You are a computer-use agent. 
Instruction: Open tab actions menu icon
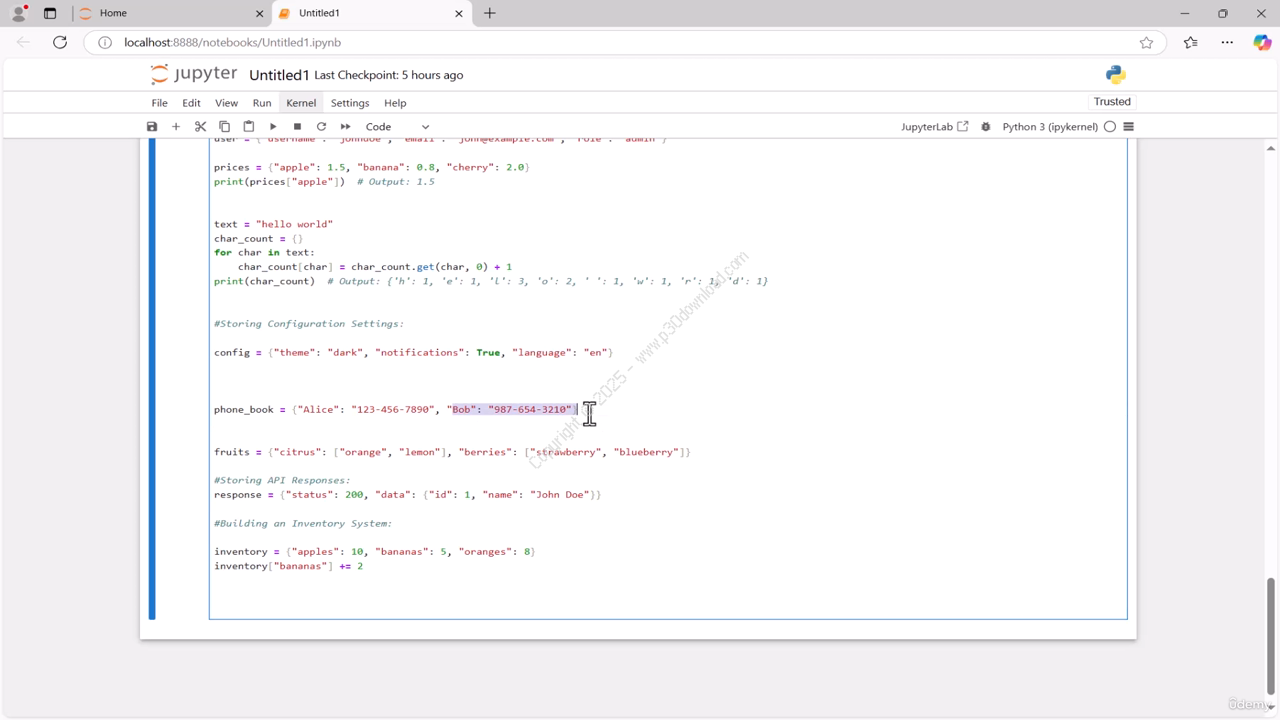[50, 13]
